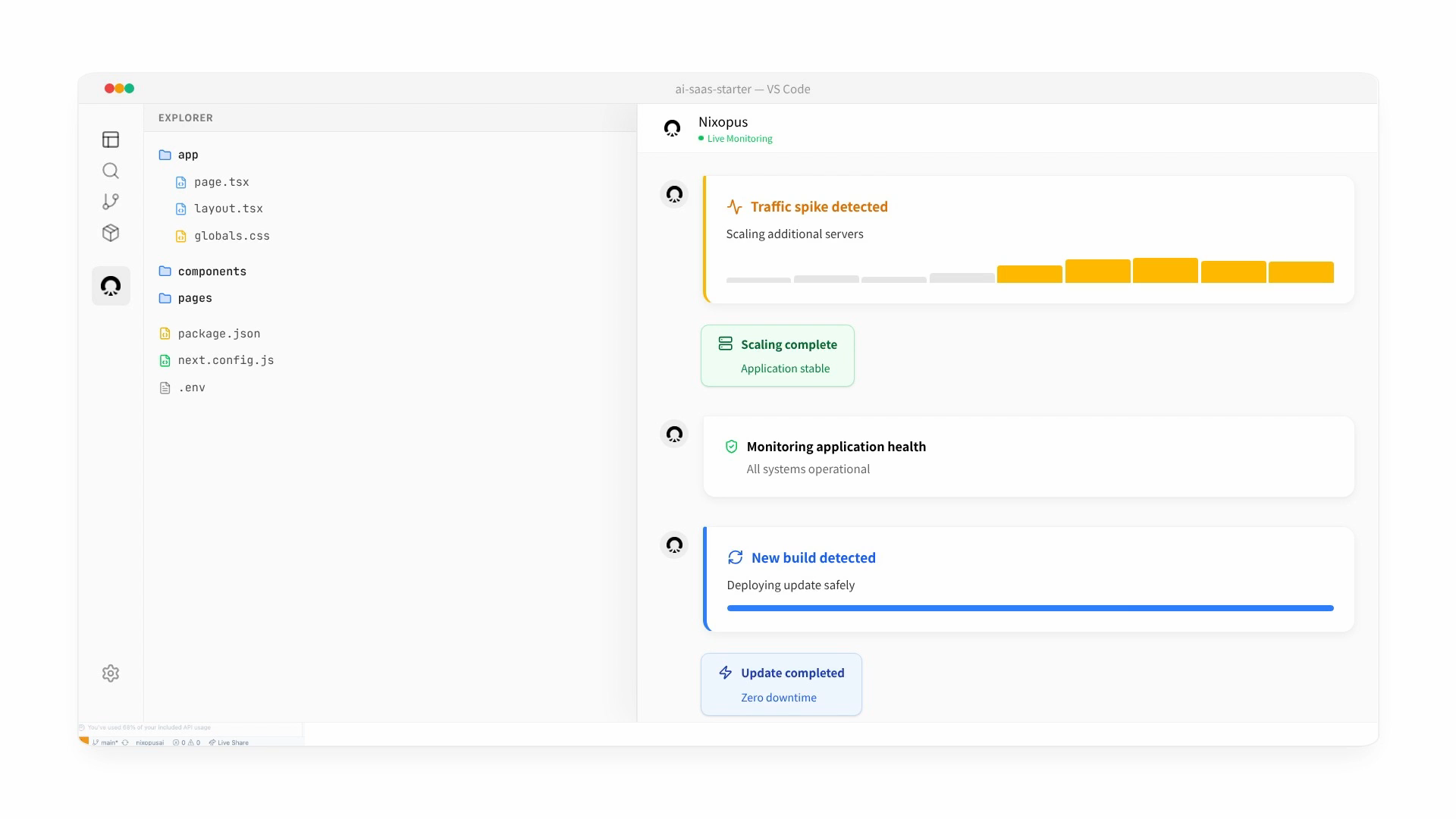Open the Settings gear icon
This screenshot has width=1456, height=819.
tap(111, 673)
